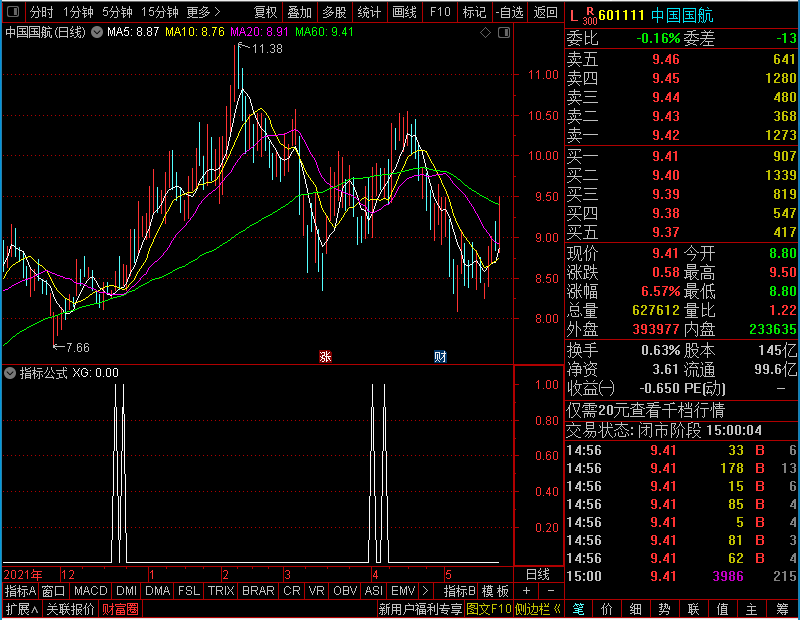This screenshot has height=620, width=800.
Task: Click the 卖一 9.42 ask quote row
Action: pos(682,135)
